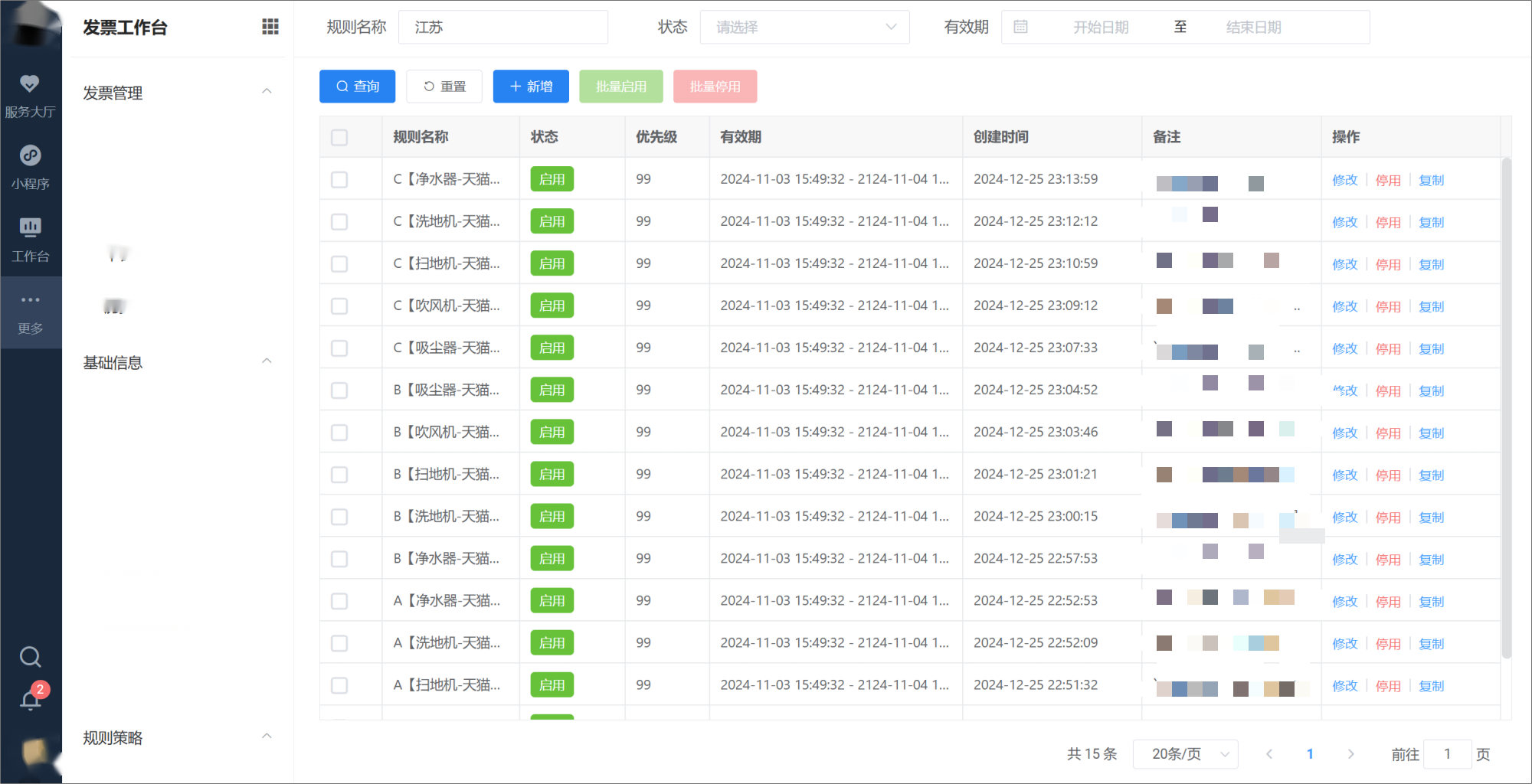Image resolution: width=1532 pixels, height=784 pixels.
Task: Open the sidebar search magnifier icon
Action: [x=30, y=657]
